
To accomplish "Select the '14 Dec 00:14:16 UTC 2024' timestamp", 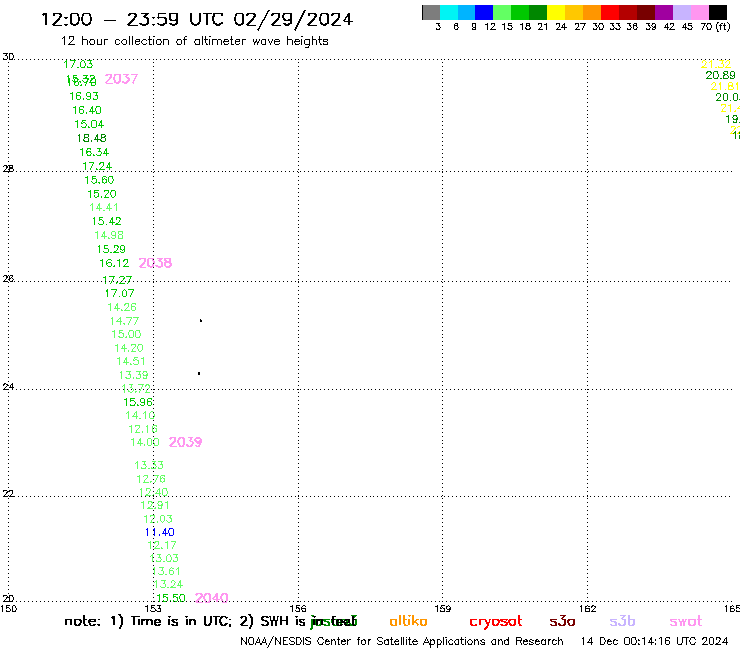I will pyautogui.click(x=655, y=642).
